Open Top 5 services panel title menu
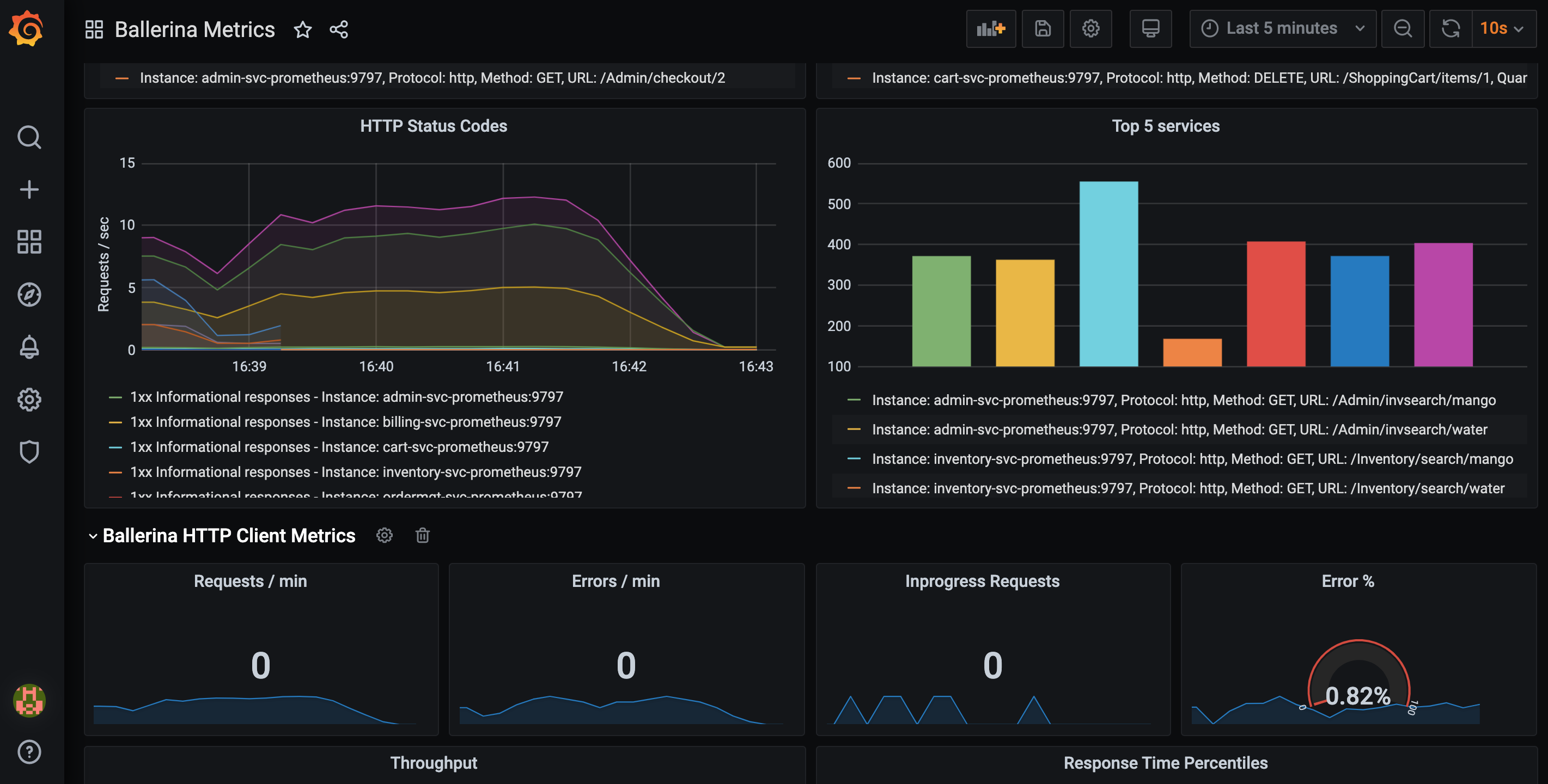The width and height of the screenshot is (1548, 784). point(1165,126)
